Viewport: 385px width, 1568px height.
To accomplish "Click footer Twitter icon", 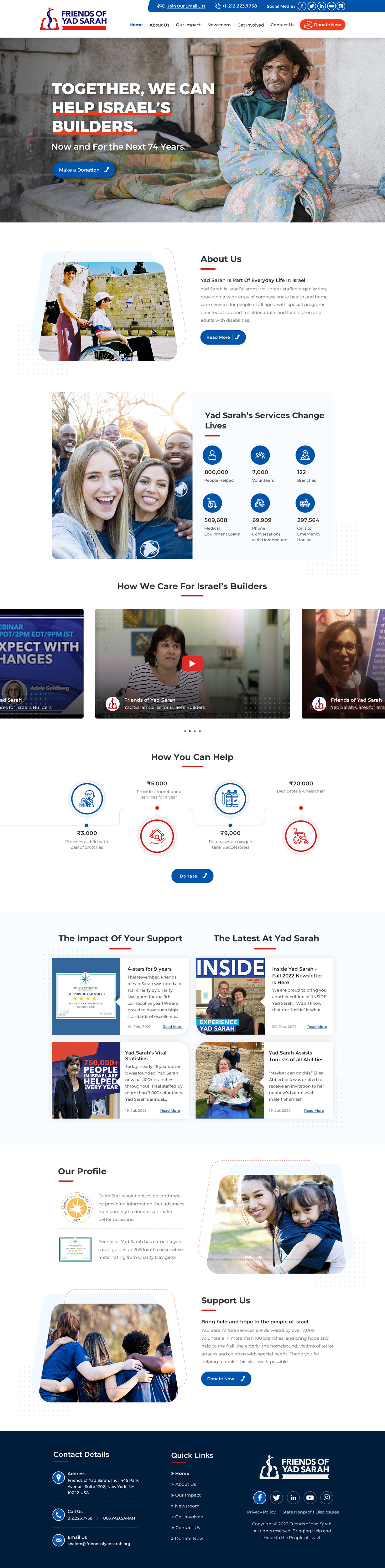I will pyautogui.click(x=277, y=1497).
